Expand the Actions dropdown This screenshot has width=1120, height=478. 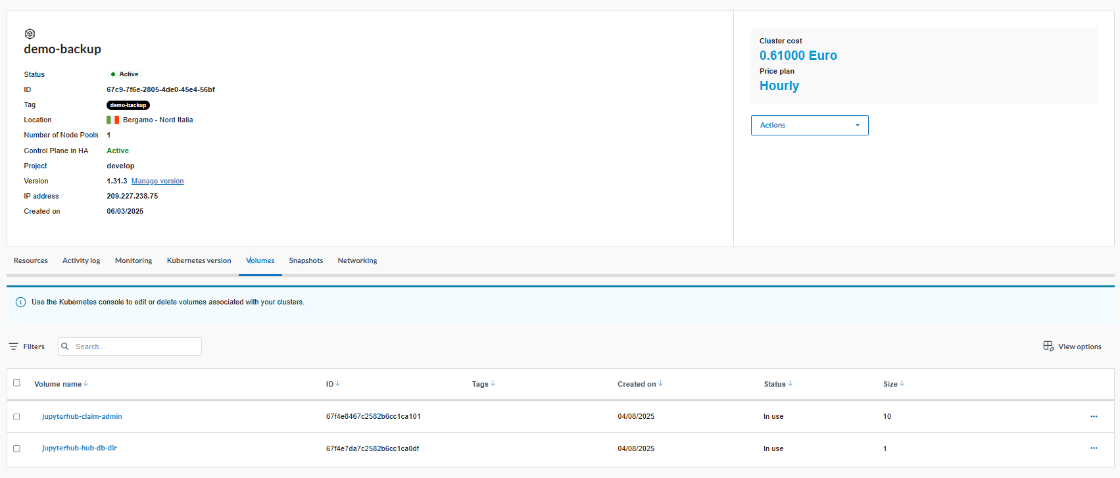(809, 125)
